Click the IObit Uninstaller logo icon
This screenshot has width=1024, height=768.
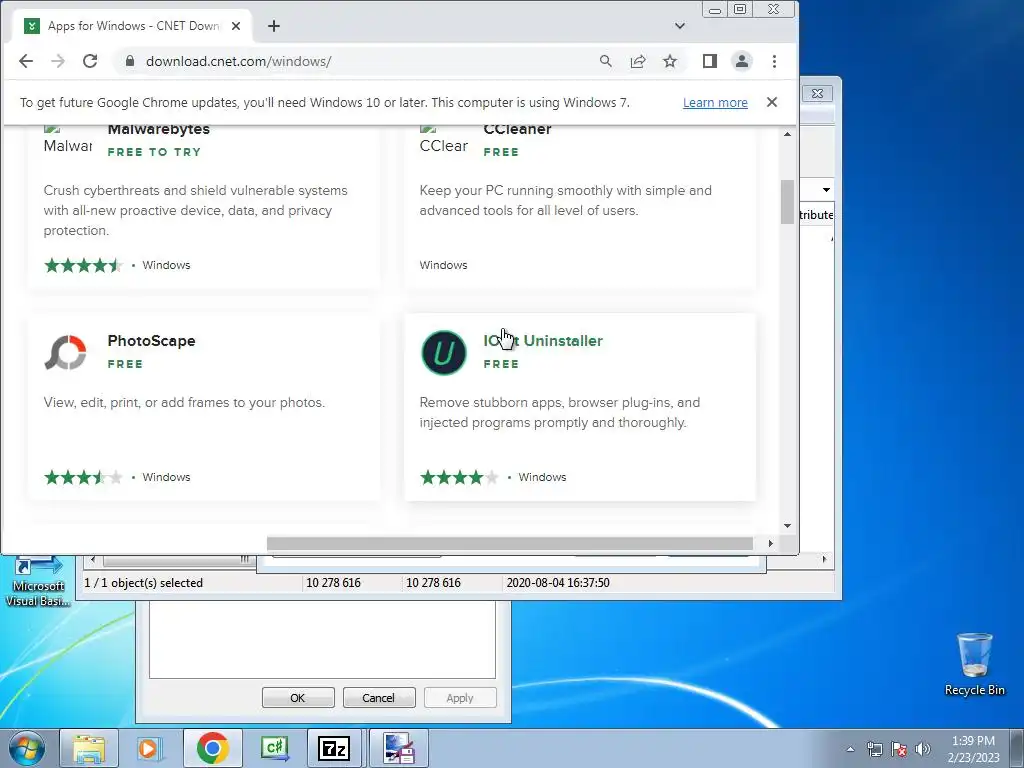(443, 353)
